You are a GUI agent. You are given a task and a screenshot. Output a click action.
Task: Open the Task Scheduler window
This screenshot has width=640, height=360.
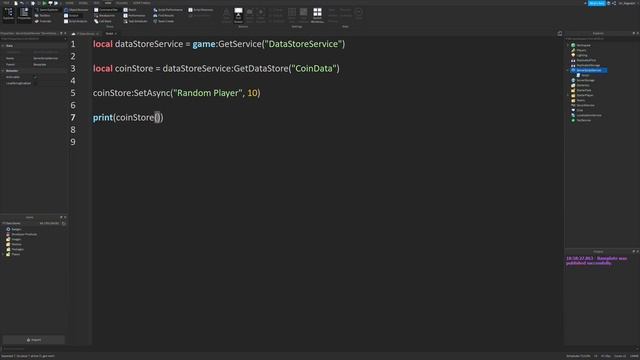(x=136, y=21)
